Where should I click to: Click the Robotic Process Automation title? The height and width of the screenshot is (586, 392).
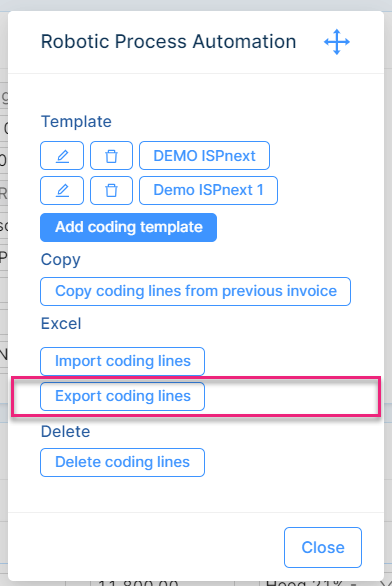pos(168,41)
